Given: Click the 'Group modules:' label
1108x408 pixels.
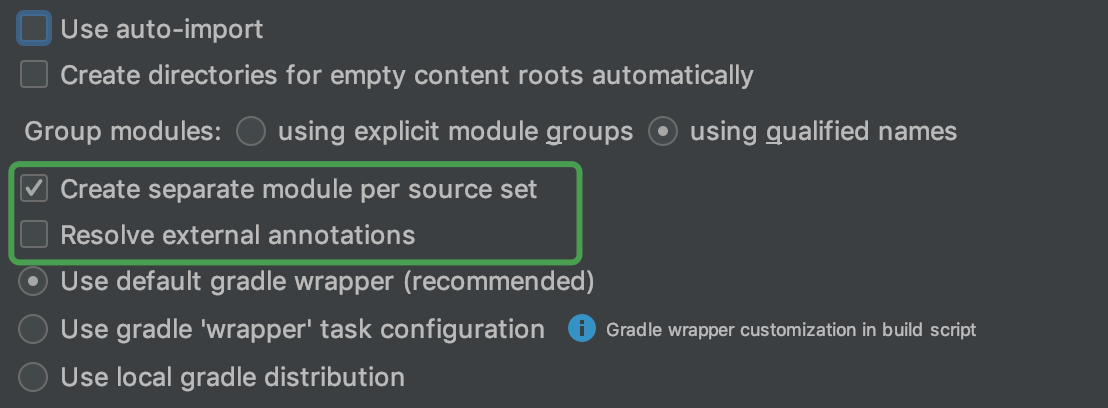Looking at the screenshot, I should point(122,131).
